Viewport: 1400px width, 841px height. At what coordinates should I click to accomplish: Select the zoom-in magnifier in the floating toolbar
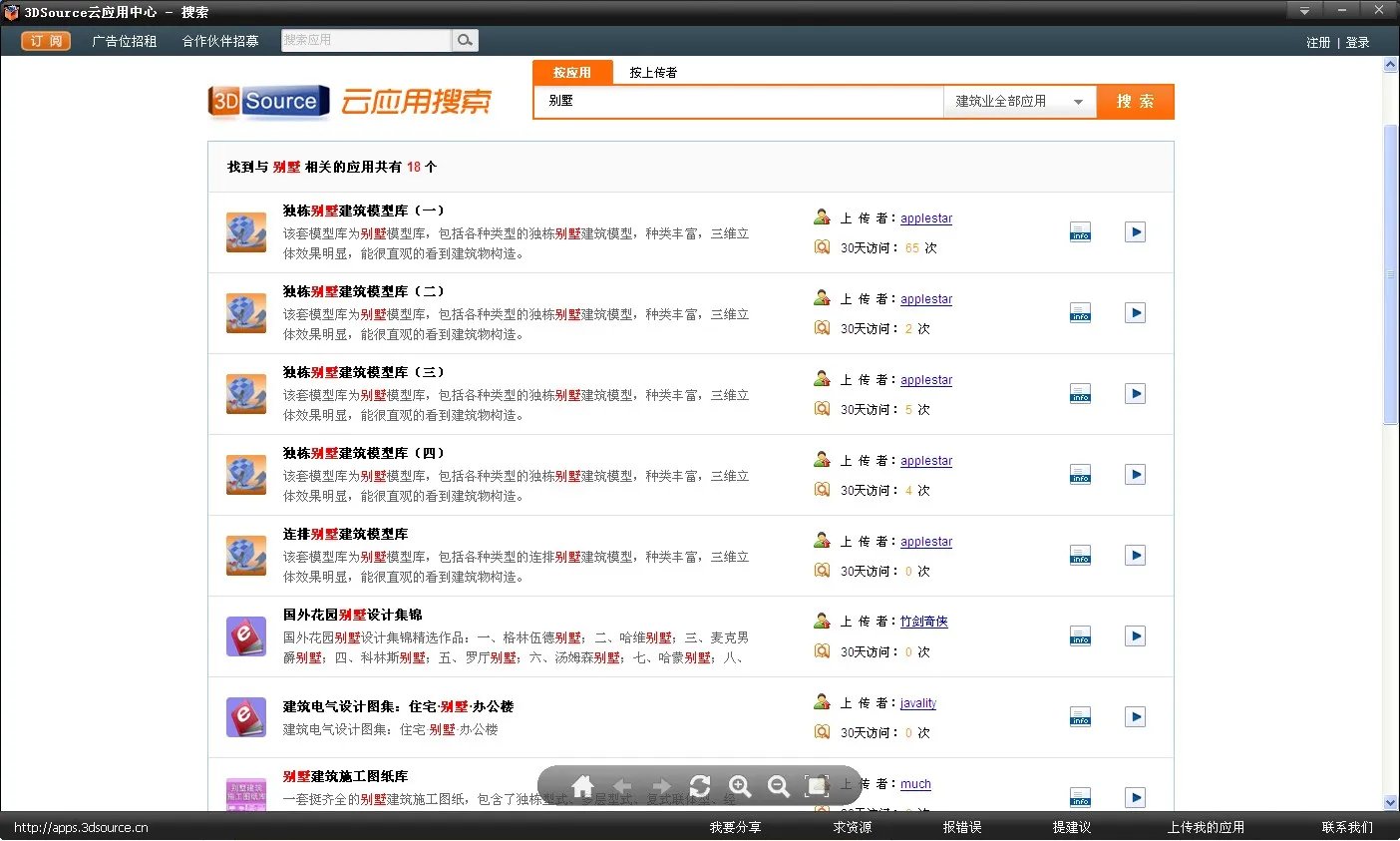pos(740,786)
